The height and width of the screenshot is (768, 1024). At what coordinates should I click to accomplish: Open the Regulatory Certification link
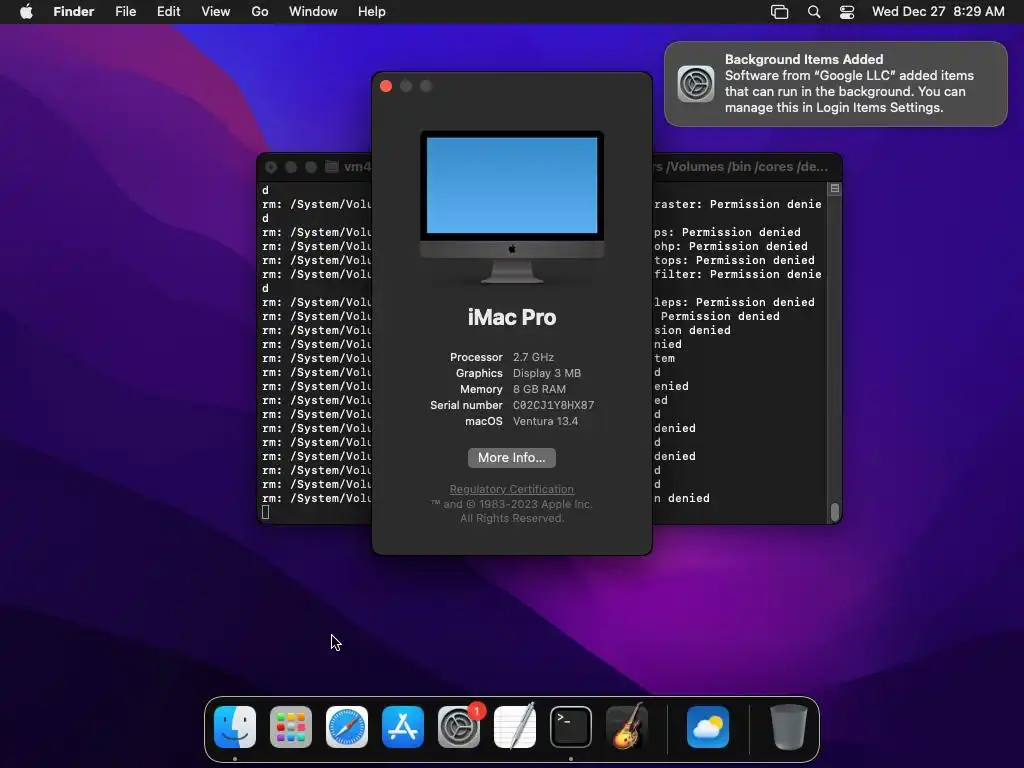pos(512,489)
